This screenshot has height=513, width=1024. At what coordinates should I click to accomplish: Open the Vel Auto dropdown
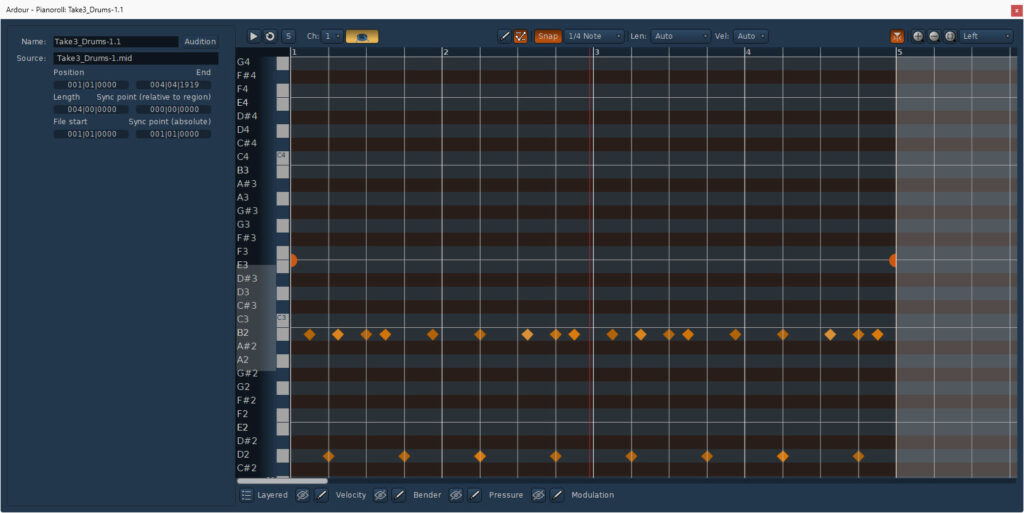pos(750,36)
